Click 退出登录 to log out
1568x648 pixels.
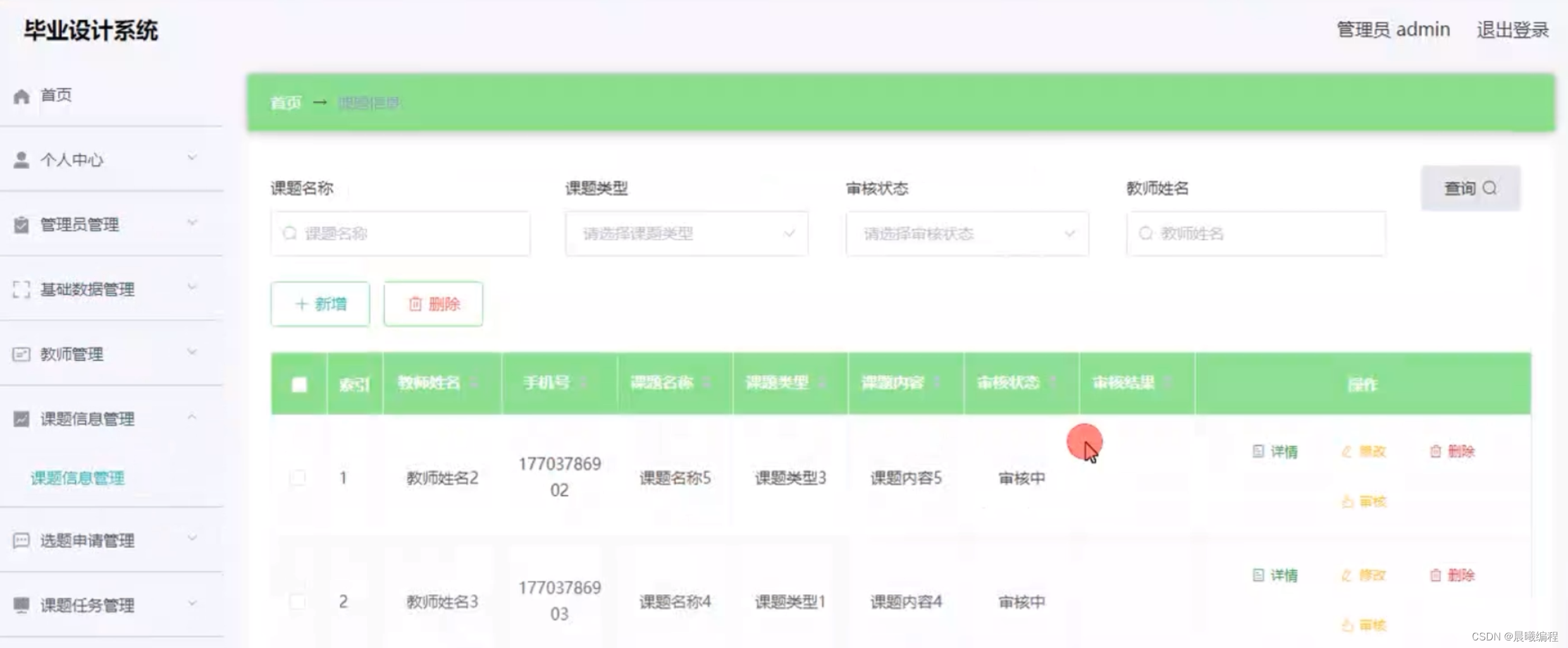pyautogui.click(x=1512, y=30)
